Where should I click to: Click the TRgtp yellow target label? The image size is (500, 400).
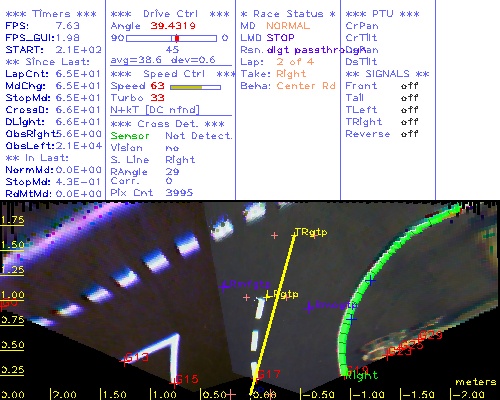tap(310, 232)
